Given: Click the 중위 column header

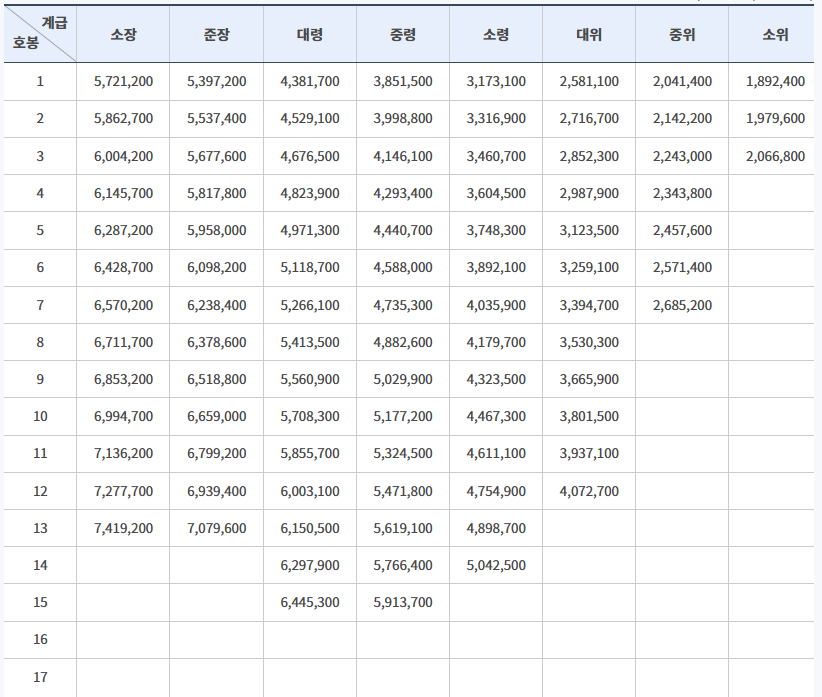Looking at the screenshot, I should click(x=682, y=35).
